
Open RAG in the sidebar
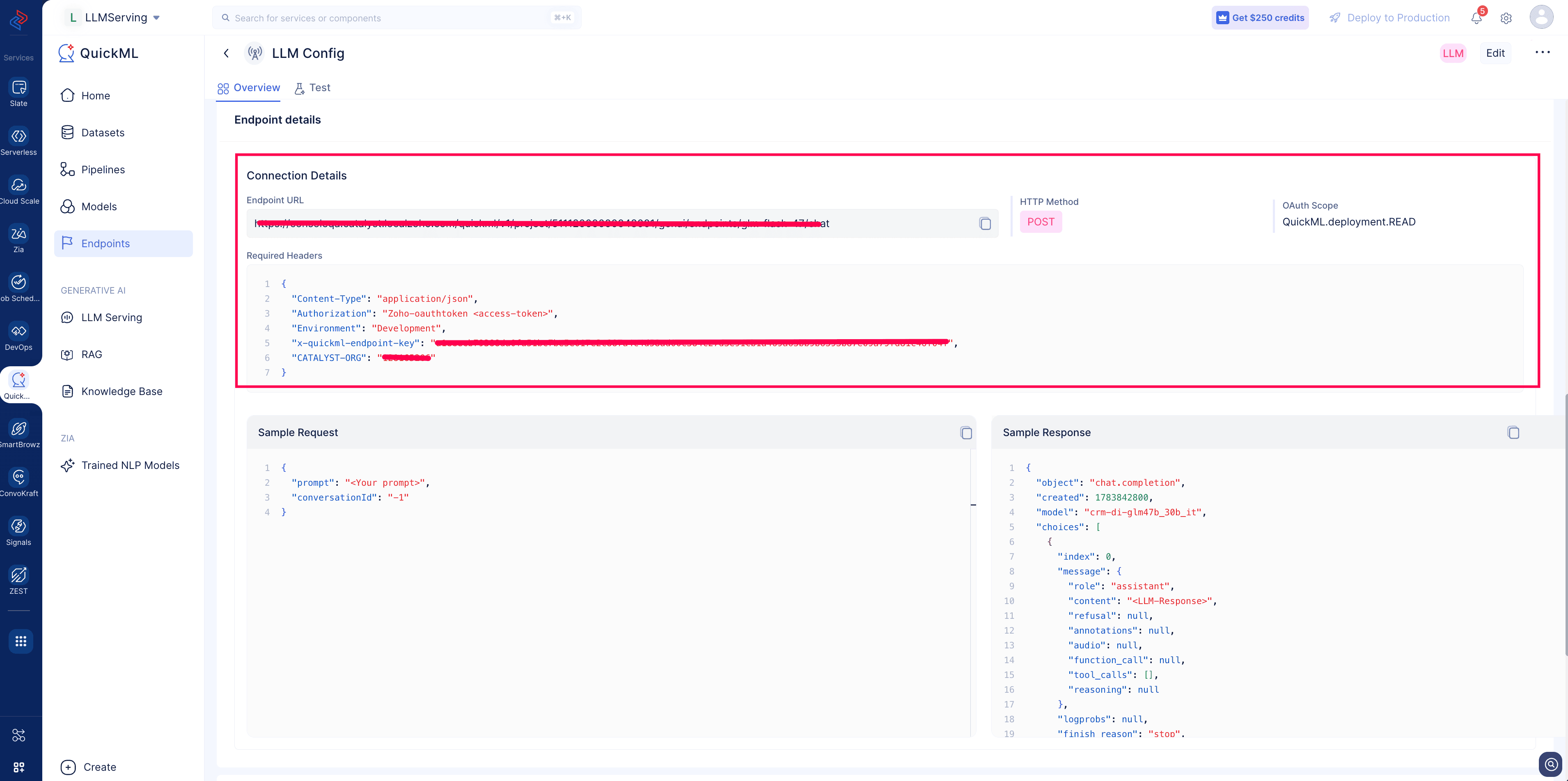[123, 354]
